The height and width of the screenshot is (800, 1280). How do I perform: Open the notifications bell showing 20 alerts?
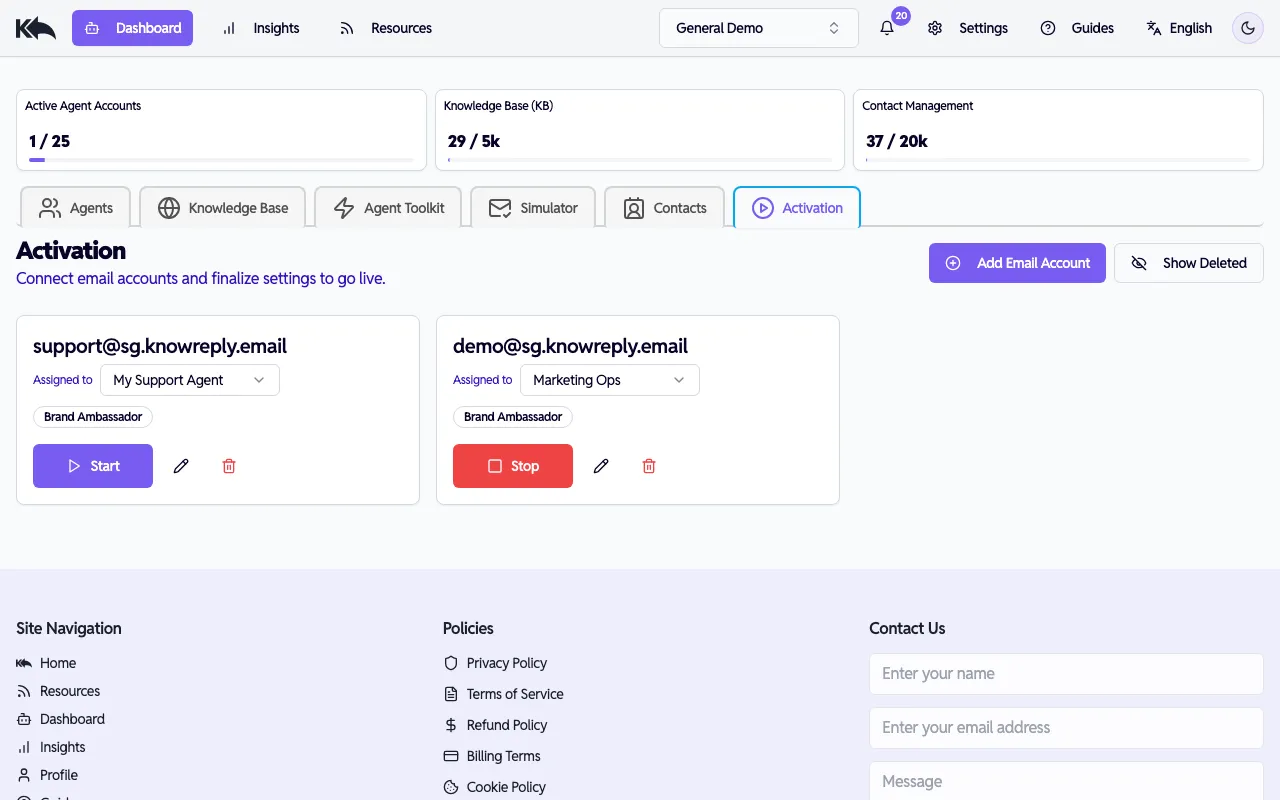886,28
